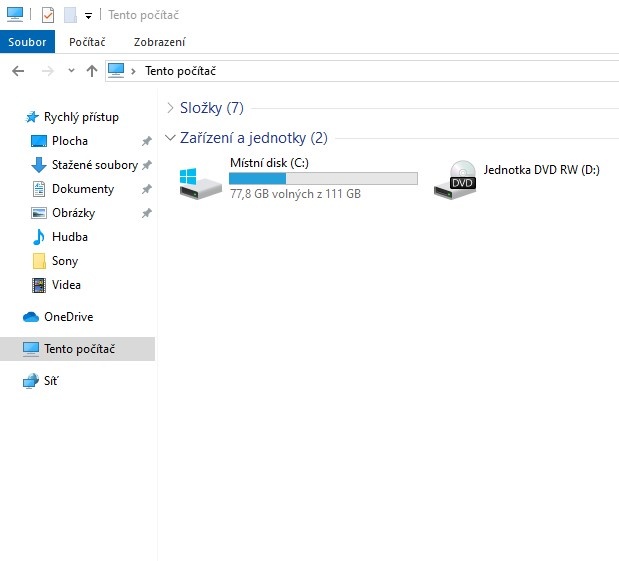This screenshot has width=619, height=561.
Task: Click the pin icon next to Dokumenty
Action: [x=146, y=189]
